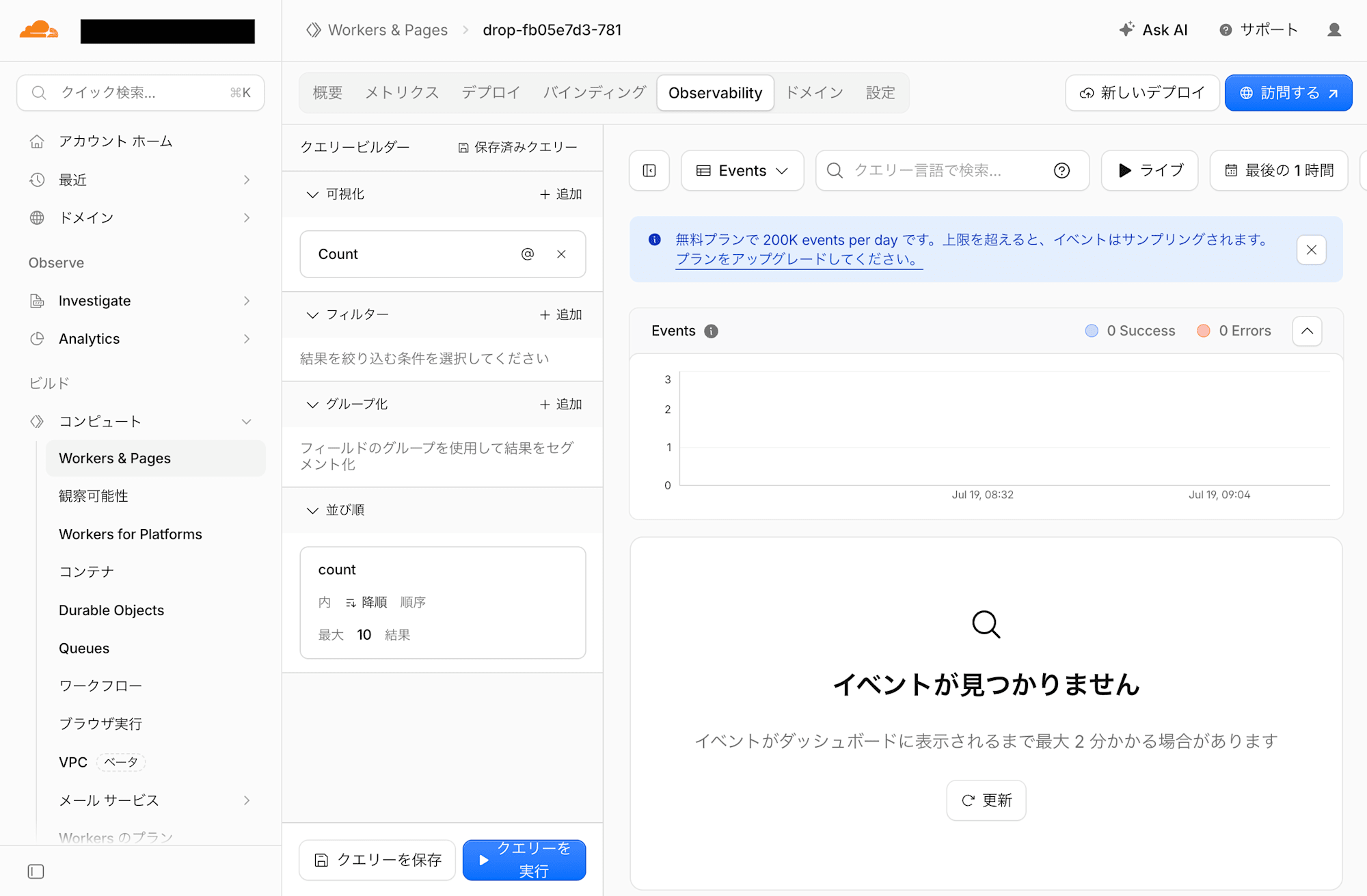Viewport: 1367px width, 896px height.
Task: Open 保存済みクエリー list
Action: point(518,148)
